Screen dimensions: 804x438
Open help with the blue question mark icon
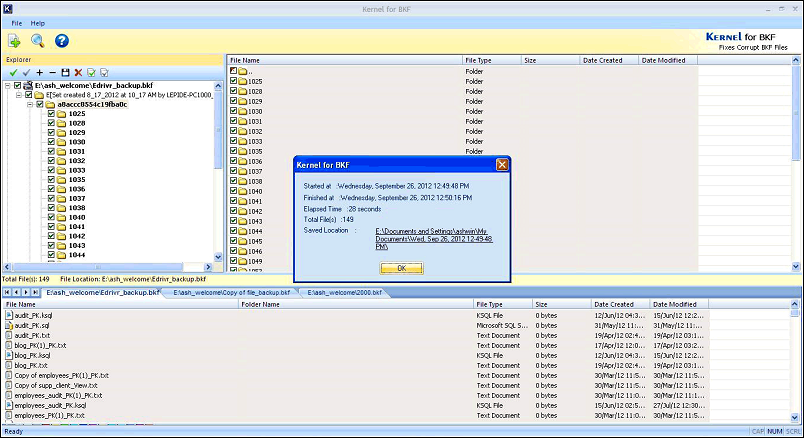coord(62,41)
